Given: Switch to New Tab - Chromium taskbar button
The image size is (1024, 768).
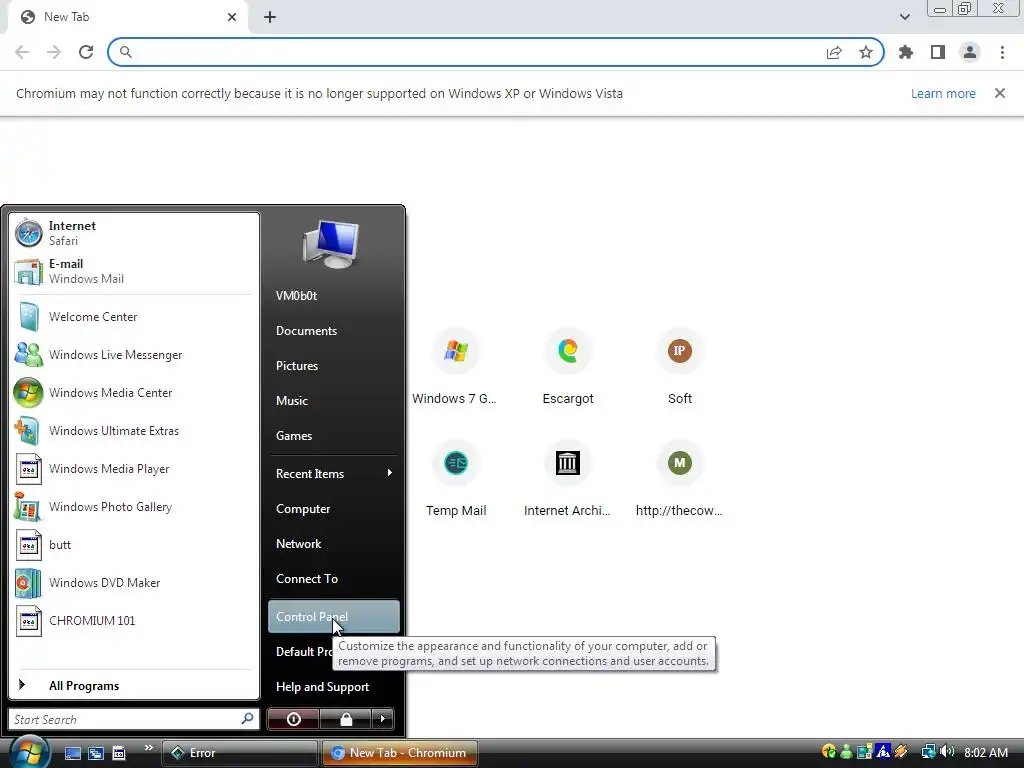Looking at the screenshot, I should coord(400,753).
